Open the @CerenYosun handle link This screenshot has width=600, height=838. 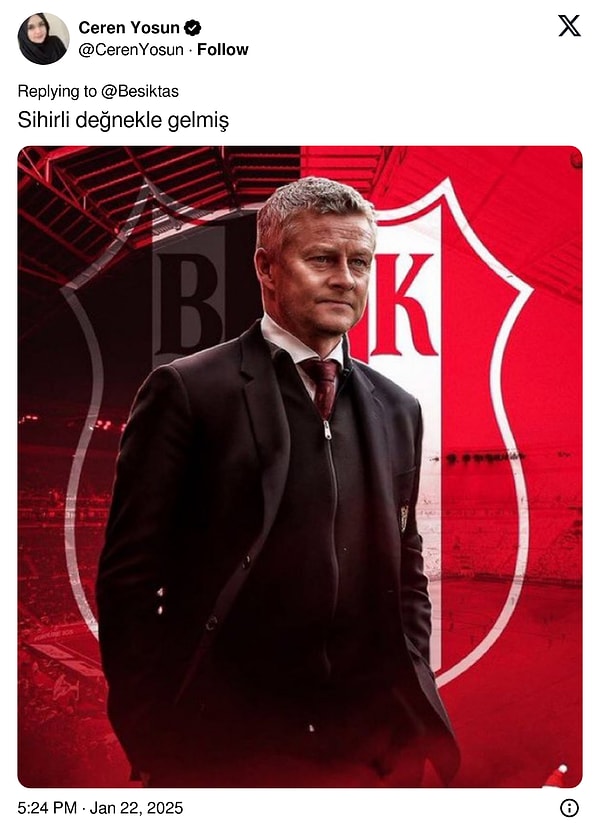pyautogui.click(x=131, y=50)
